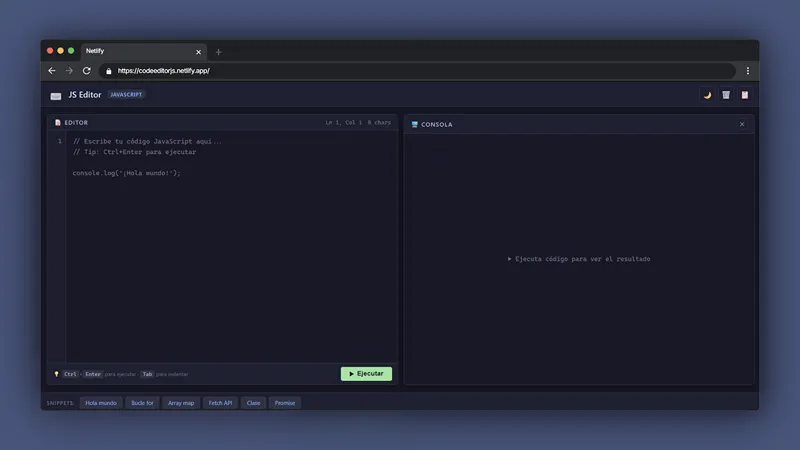
Task: Click the SNIPPETS label
Action: [x=60, y=403]
